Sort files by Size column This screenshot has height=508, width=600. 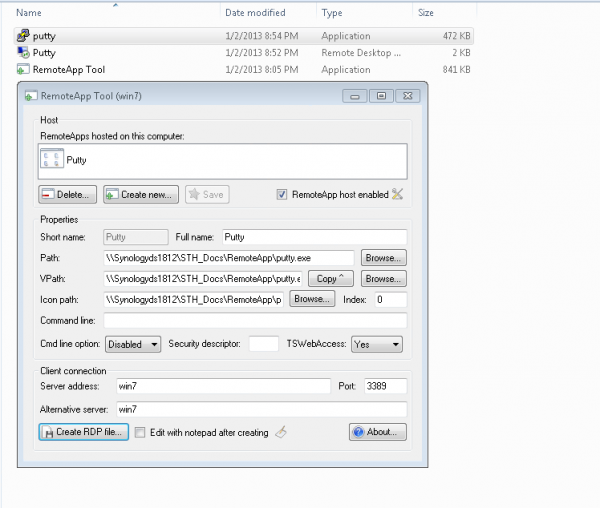click(x=426, y=13)
